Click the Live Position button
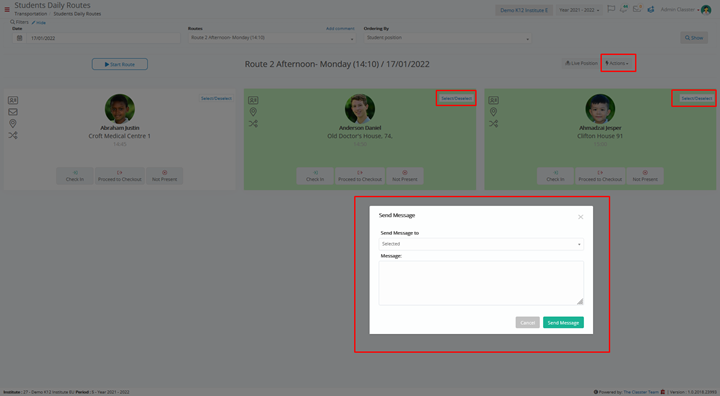Viewport: 720px width, 396px height. [x=581, y=63]
